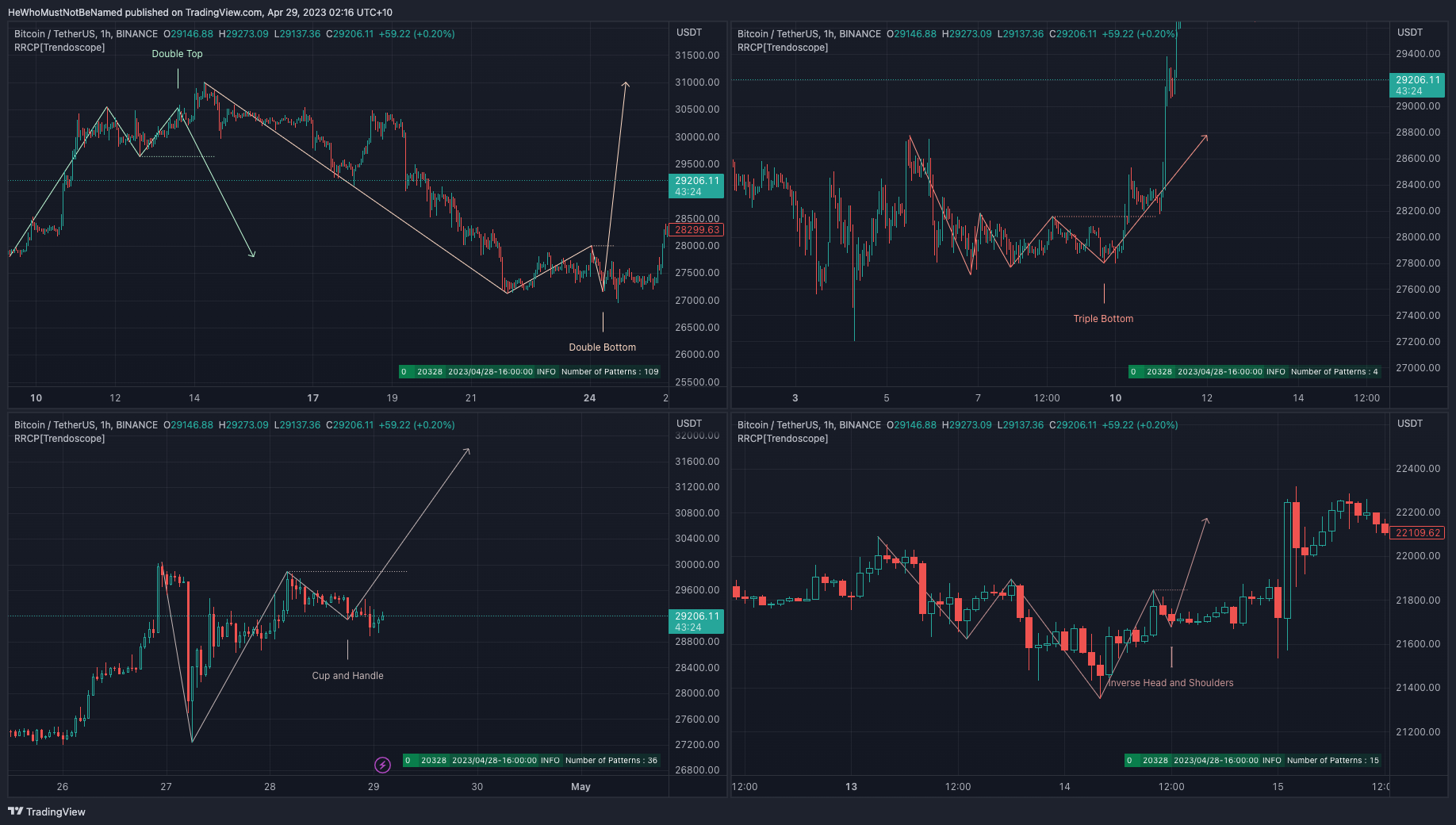This screenshot has height=825, width=1456.
Task: Click the Number of Patterns : 109 cell
Action: 610,371
